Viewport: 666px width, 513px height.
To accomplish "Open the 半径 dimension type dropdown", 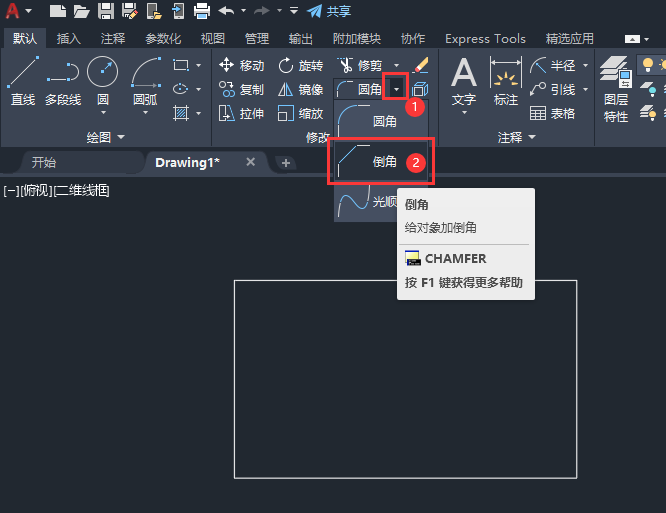I will tap(586, 65).
